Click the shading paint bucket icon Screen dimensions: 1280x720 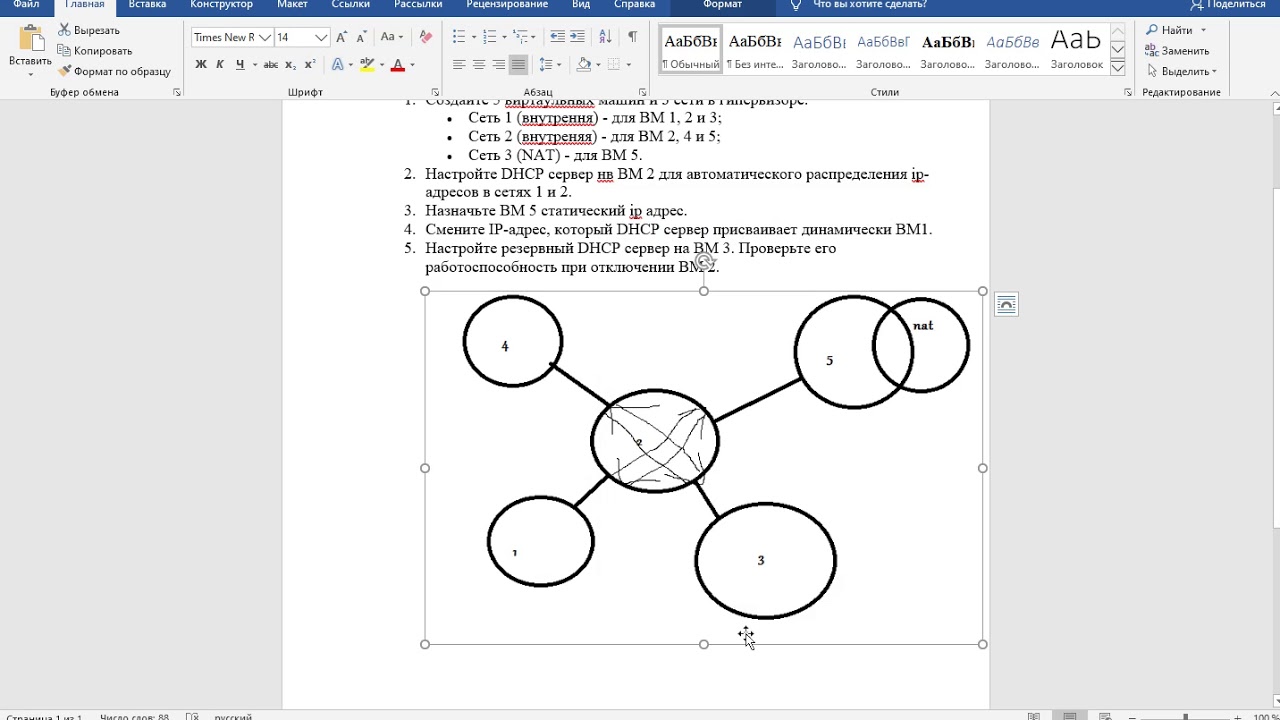coord(584,64)
